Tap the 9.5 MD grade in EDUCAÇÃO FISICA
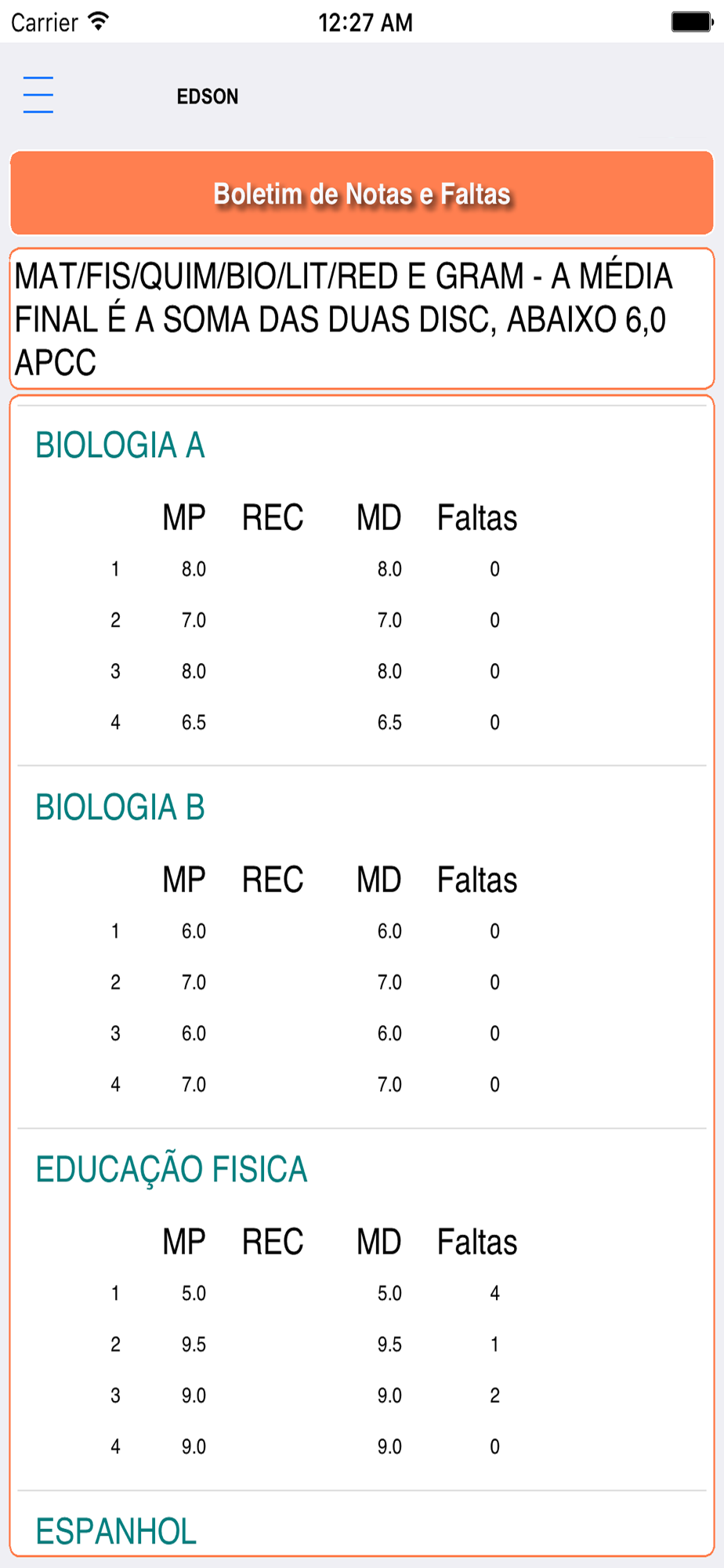 click(x=389, y=1344)
